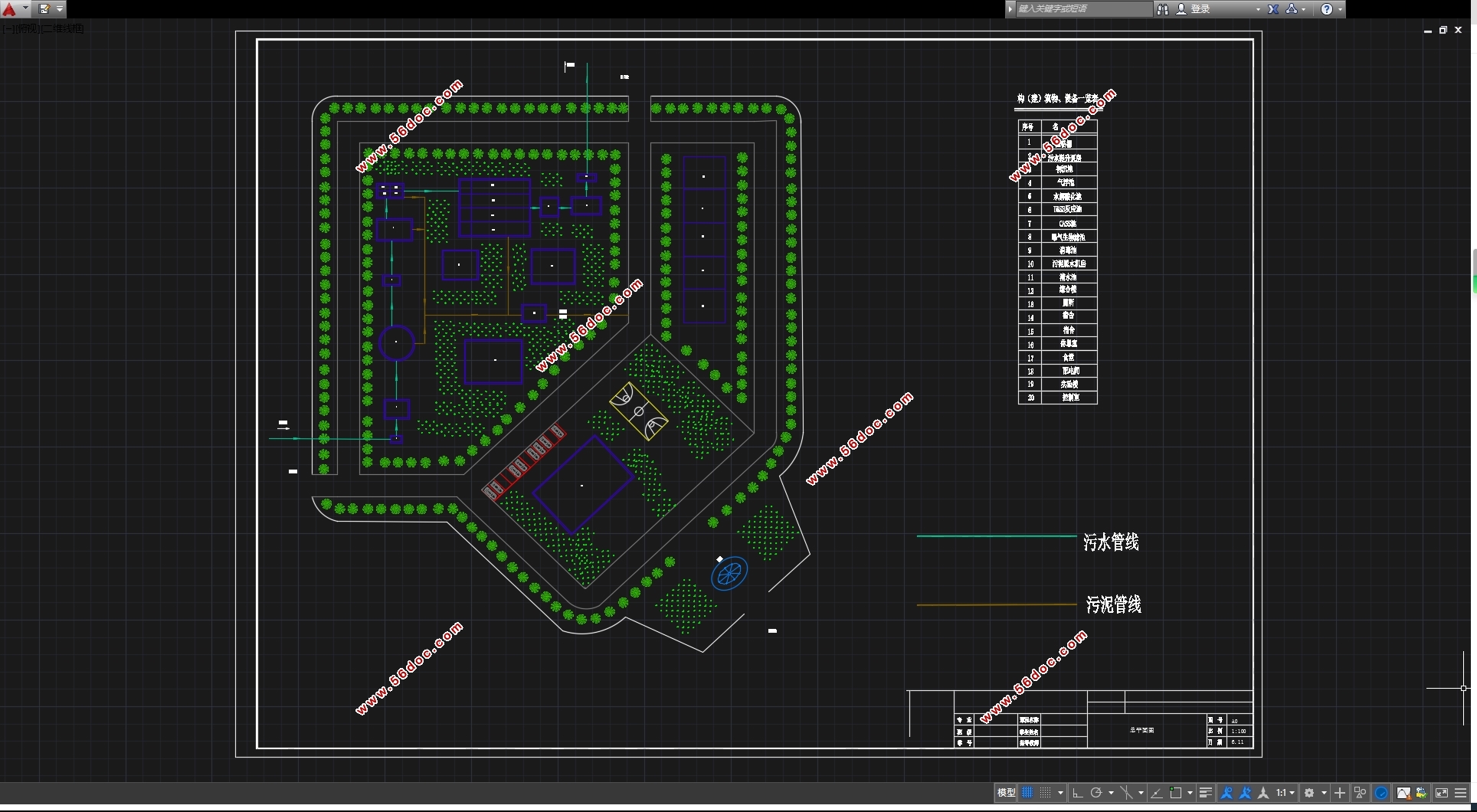The height and width of the screenshot is (812, 1477).
Task: Open isometric drafting plane dropdown
Action: click(1141, 793)
